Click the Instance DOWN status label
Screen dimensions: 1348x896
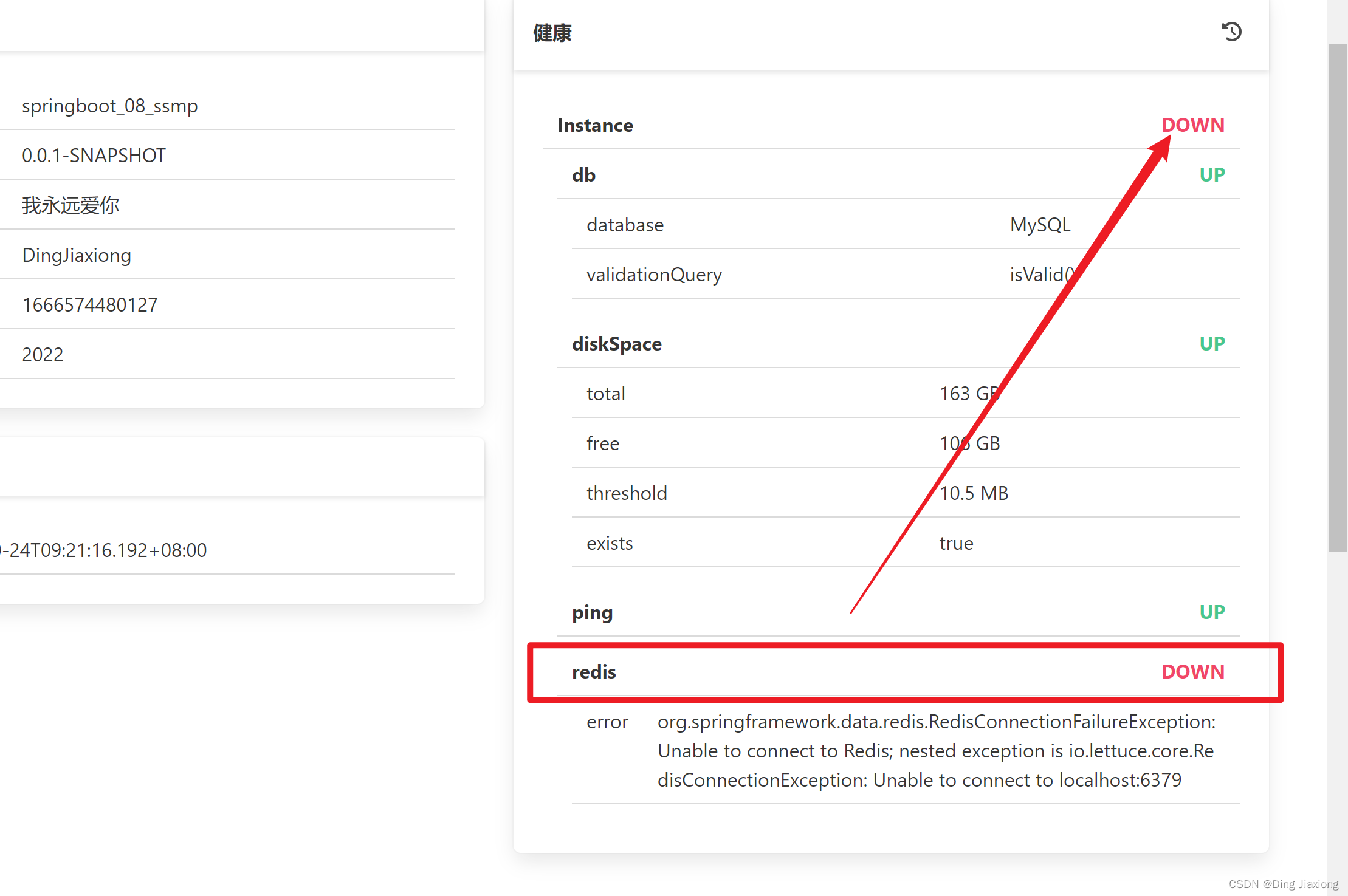pos(1192,125)
